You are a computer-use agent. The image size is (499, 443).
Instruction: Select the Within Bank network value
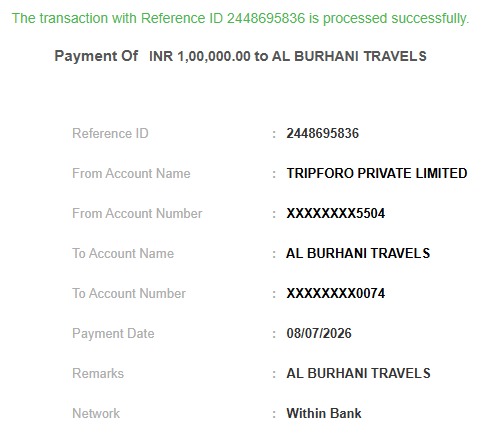pos(324,413)
